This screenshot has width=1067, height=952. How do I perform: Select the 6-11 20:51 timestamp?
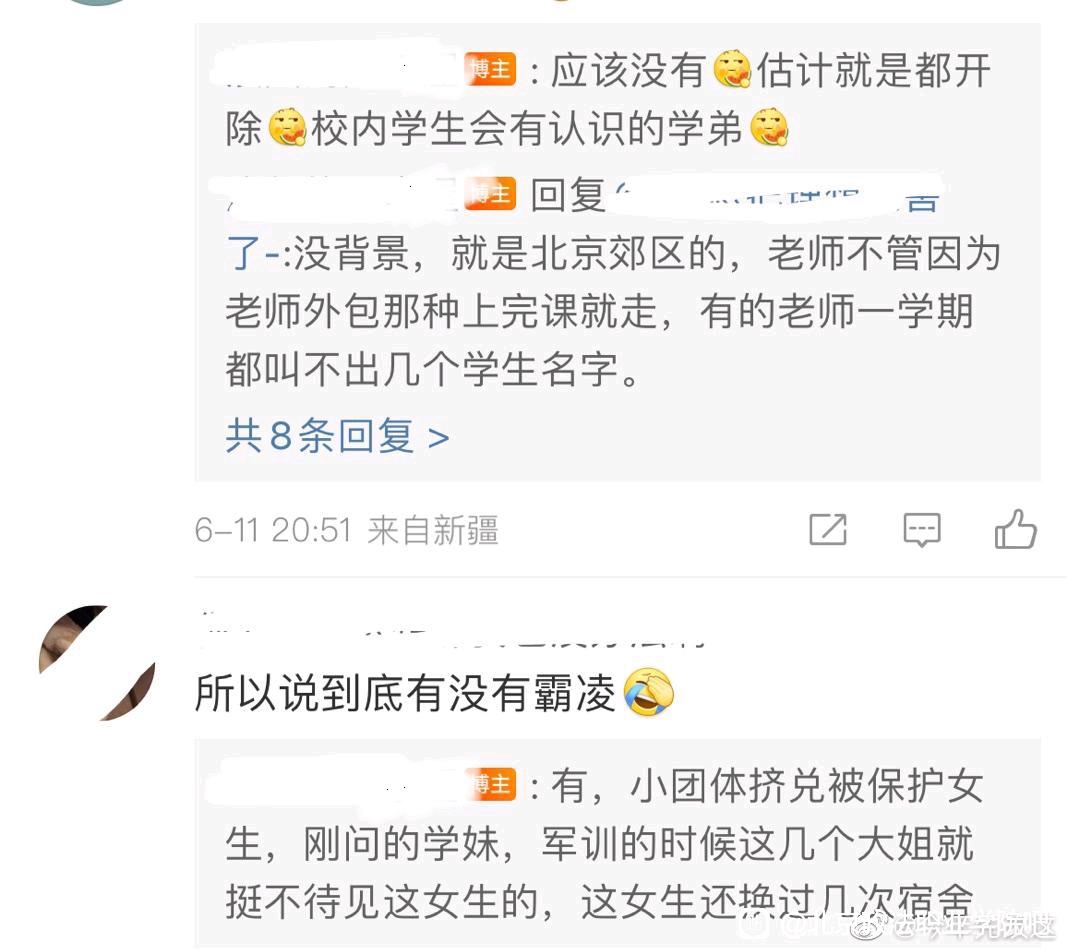click(273, 530)
